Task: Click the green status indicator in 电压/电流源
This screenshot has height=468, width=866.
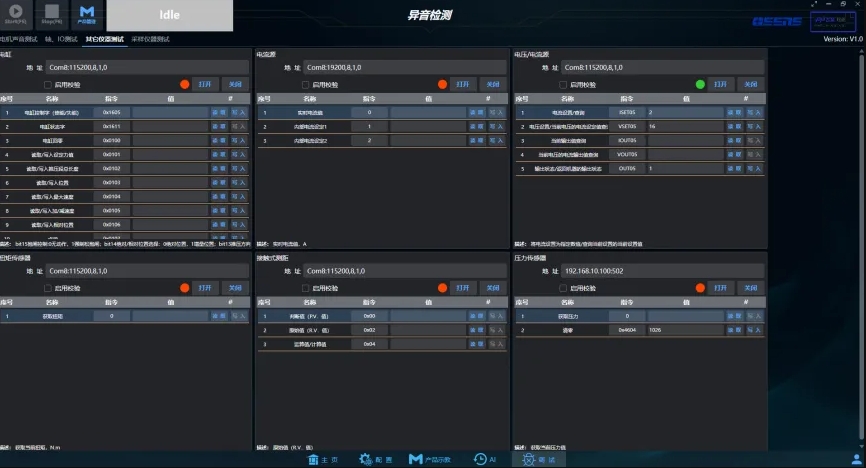Action: [700, 85]
